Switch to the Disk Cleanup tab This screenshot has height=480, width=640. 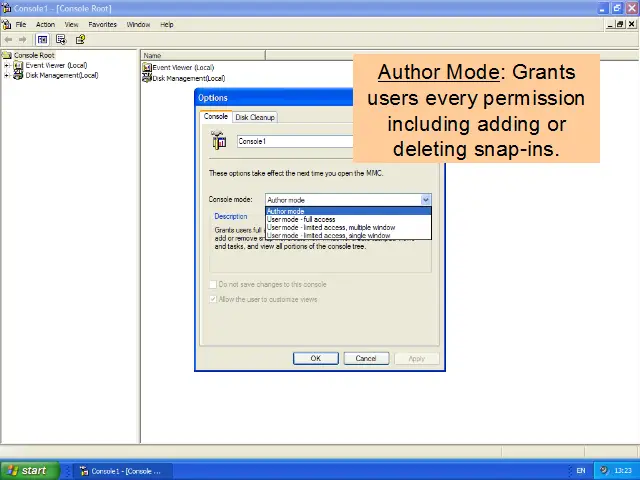(255, 117)
